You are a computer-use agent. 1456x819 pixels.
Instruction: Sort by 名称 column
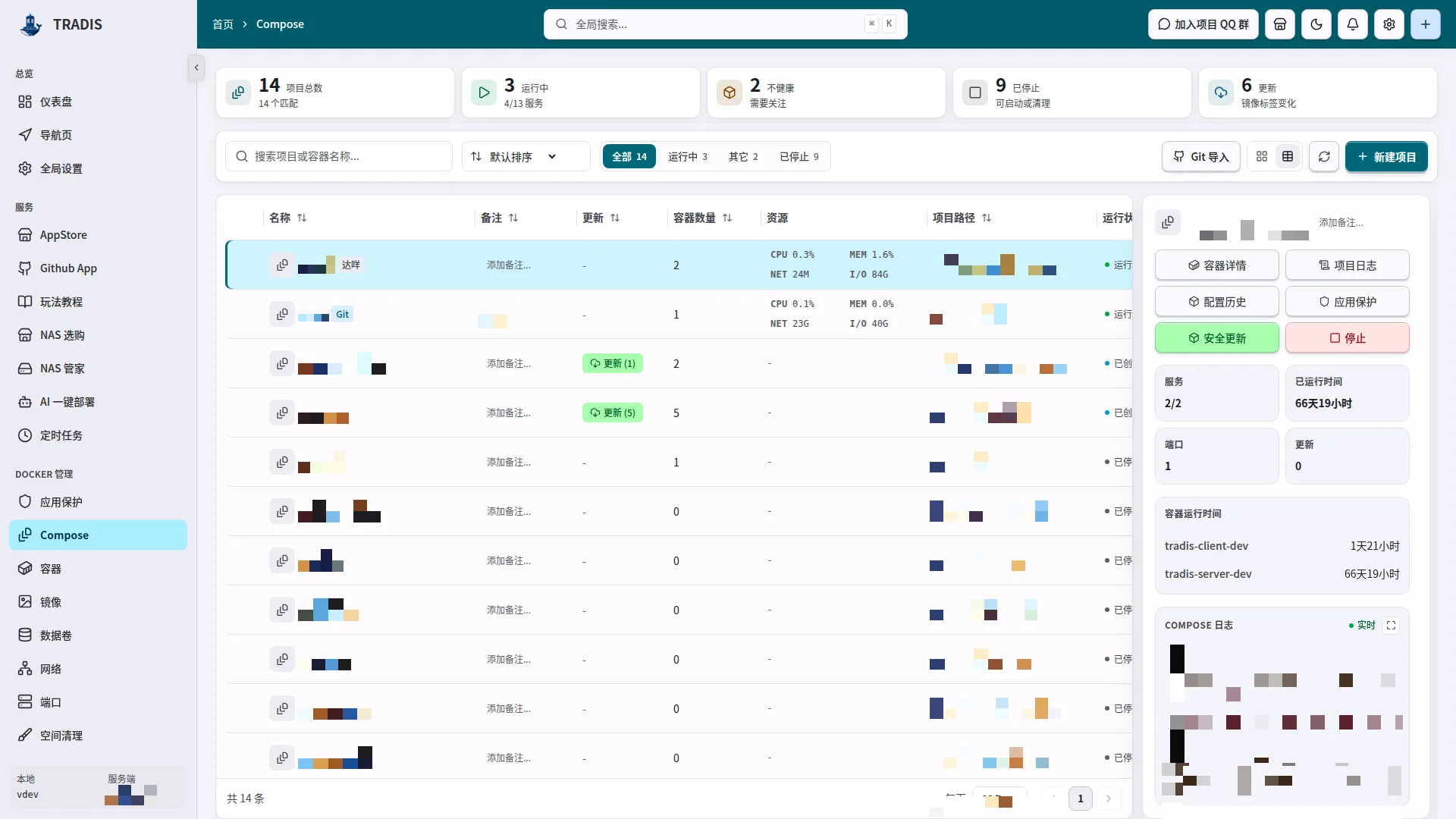pyautogui.click(x=288, y=218)
